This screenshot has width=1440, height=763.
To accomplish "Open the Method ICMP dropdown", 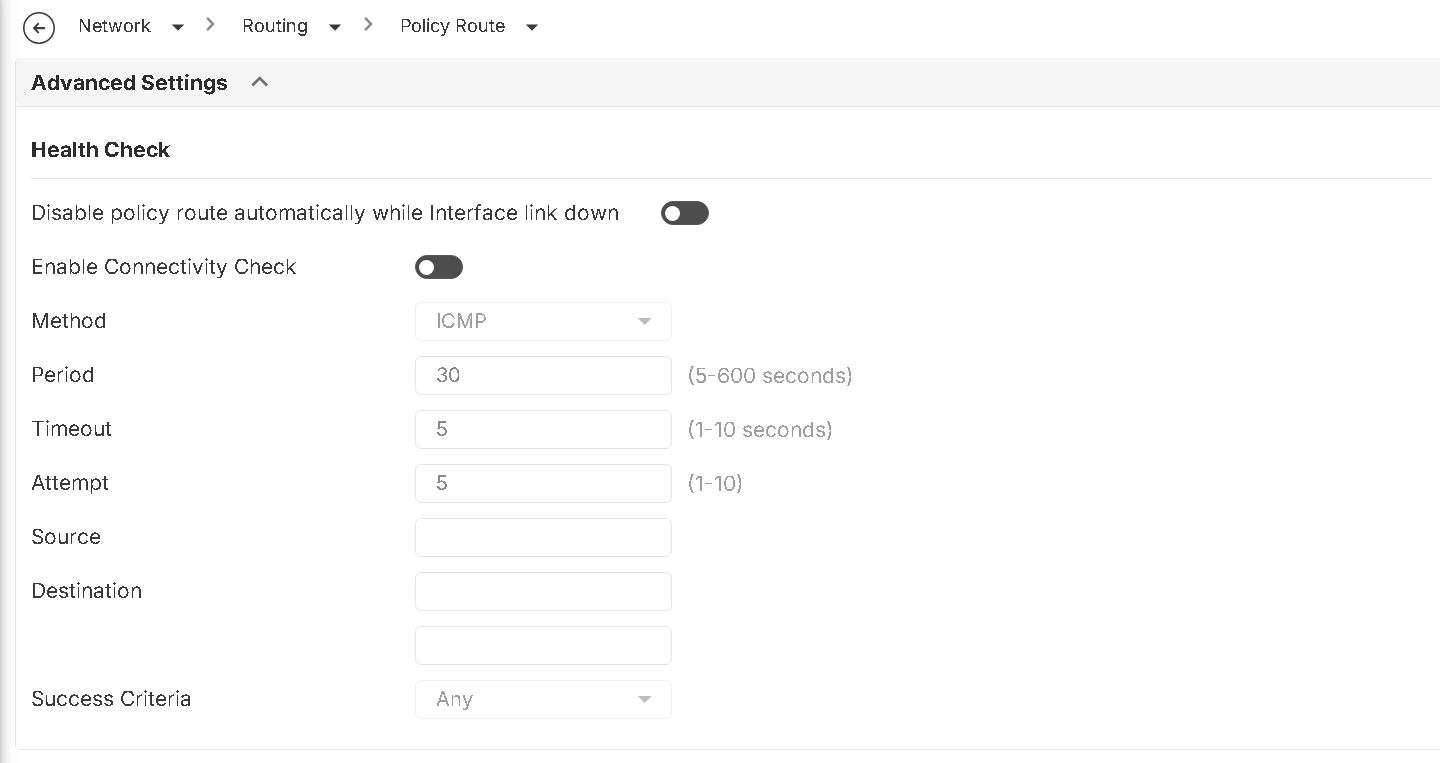I will 543,321.
